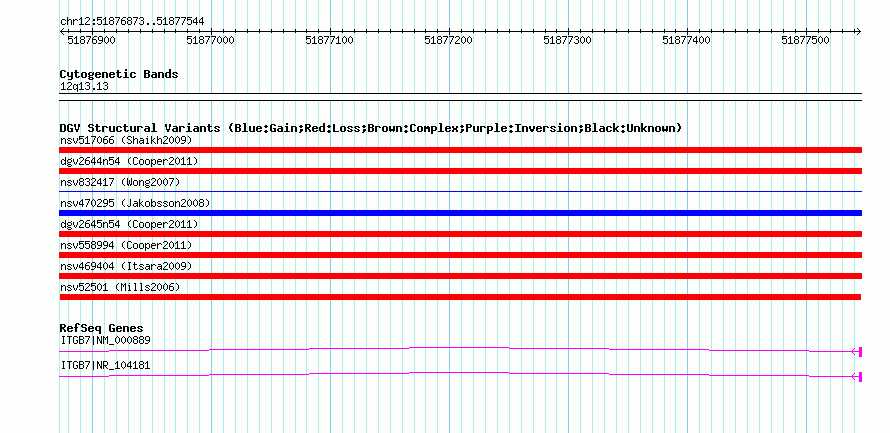Click the red loss bar of nsv469404
Viewport: 890px width, 433px height.
click(460, 276)
